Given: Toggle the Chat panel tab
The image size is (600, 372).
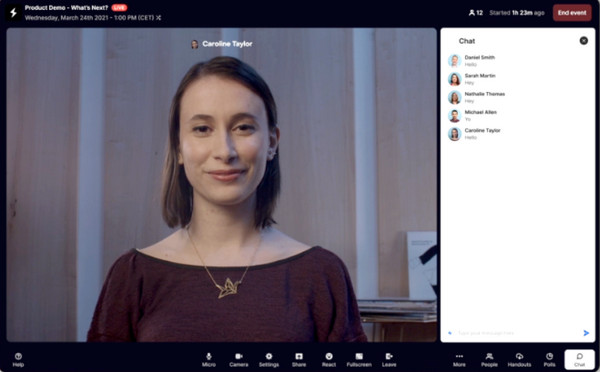Looking at the screenshot, I should 579,360.
